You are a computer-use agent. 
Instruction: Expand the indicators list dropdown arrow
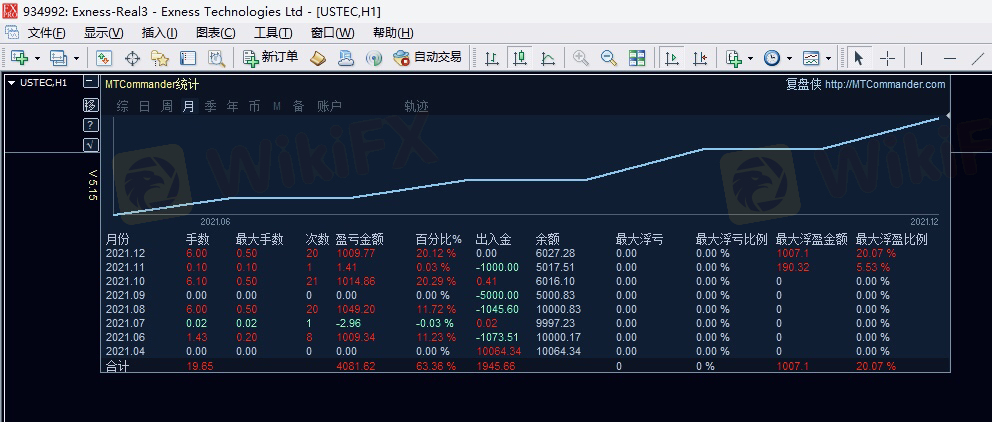click(x=750, y=58)
